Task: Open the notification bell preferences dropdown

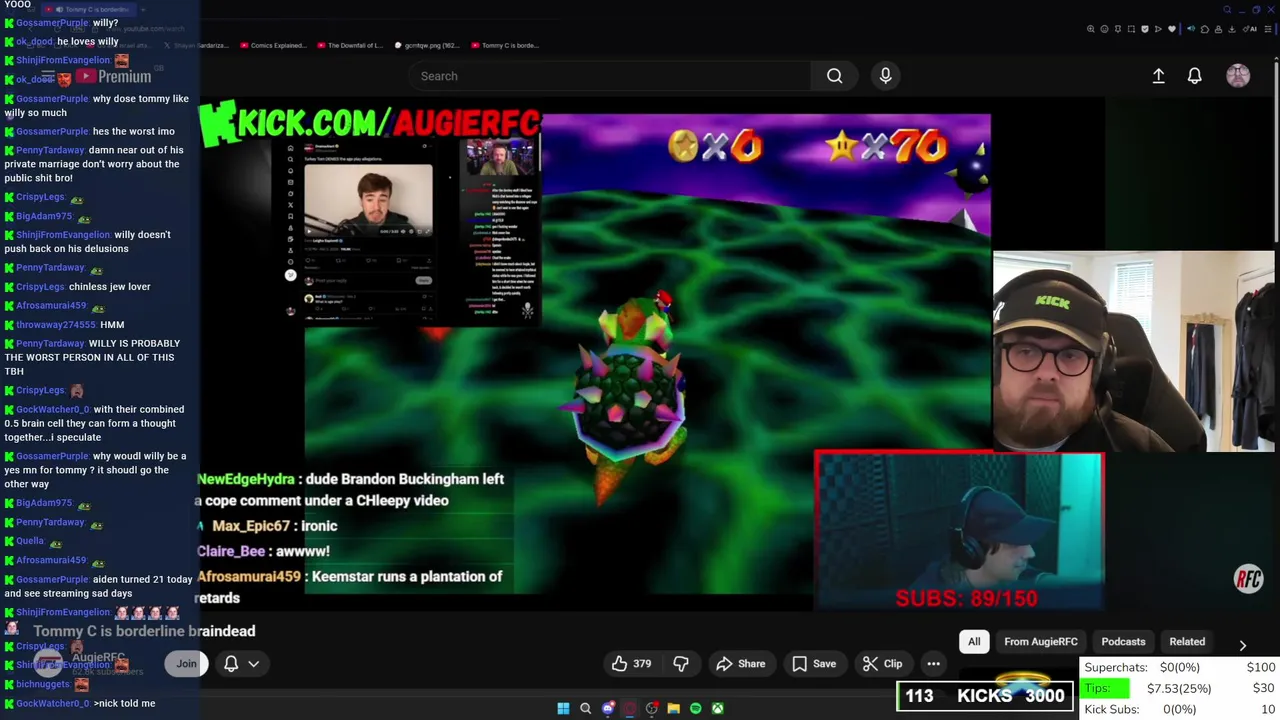Action: coord(241,663)
